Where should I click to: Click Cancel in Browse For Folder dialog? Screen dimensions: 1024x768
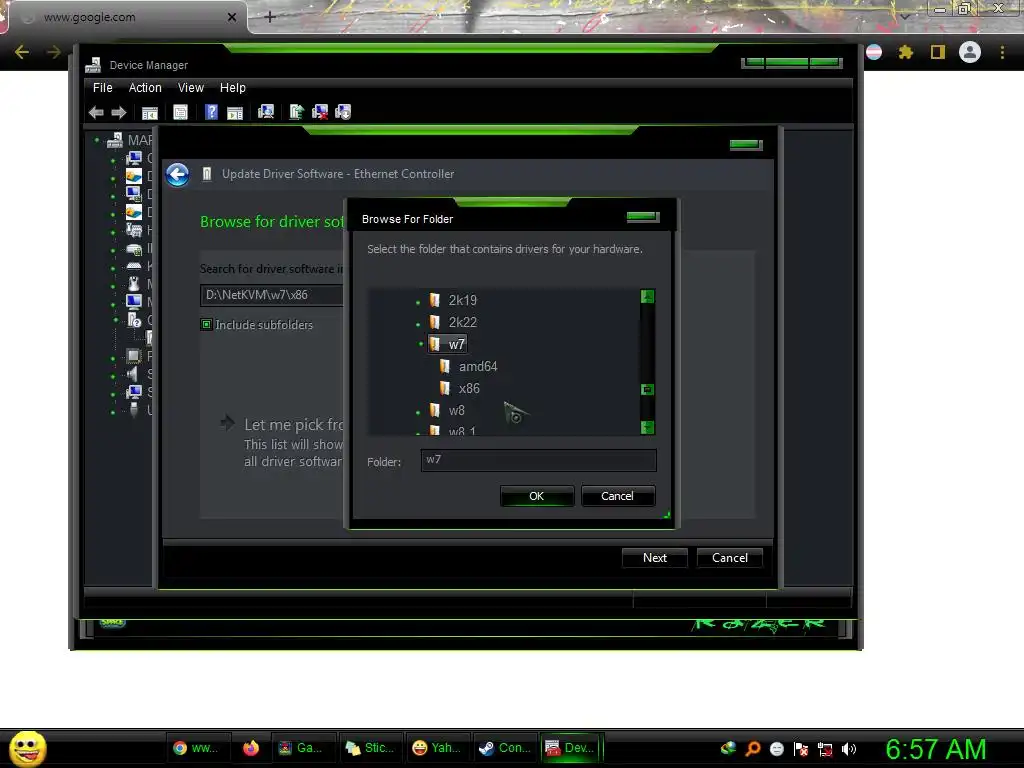pos(617,496)
